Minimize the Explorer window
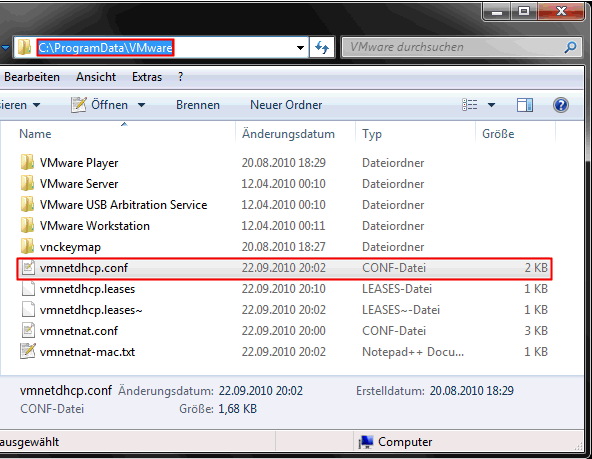 pos(497,11)
